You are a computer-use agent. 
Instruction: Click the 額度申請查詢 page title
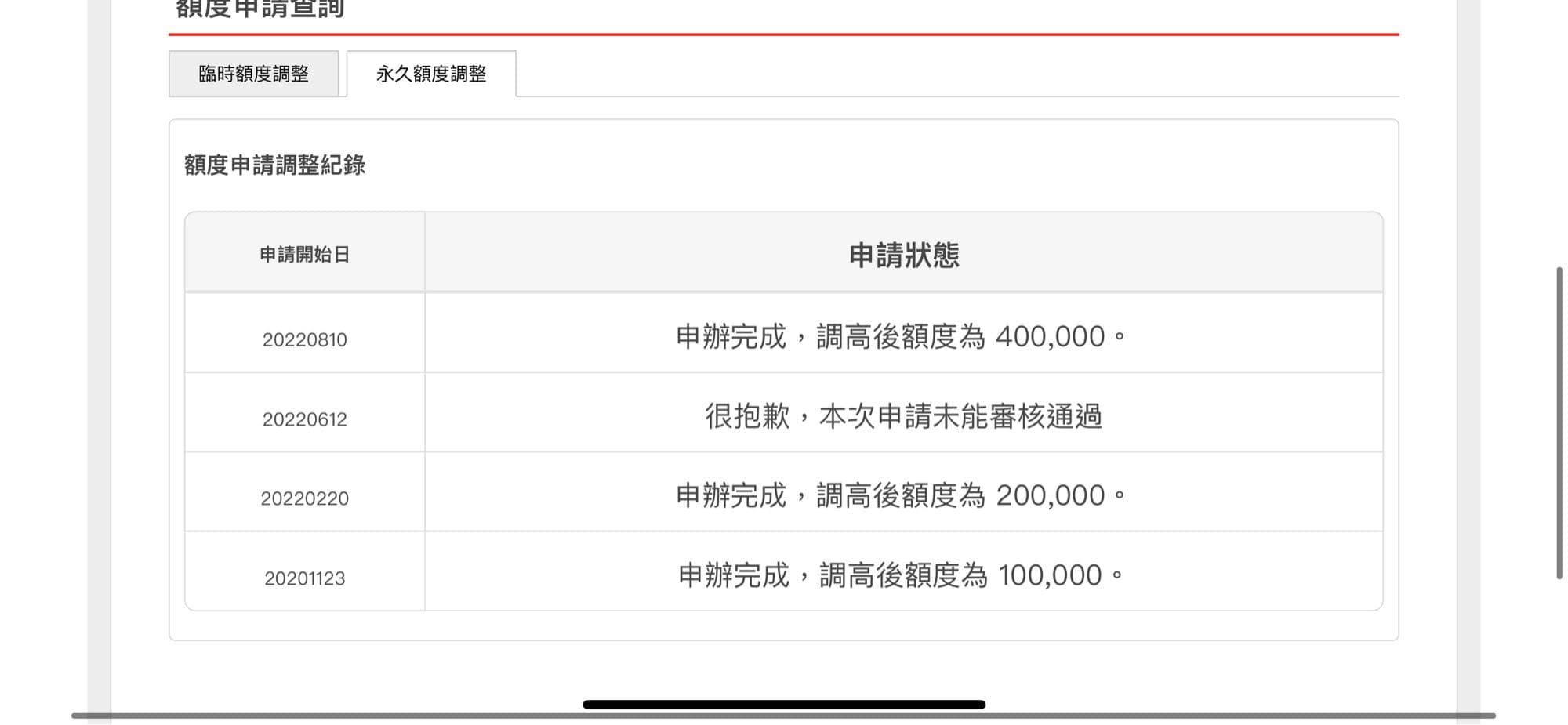pyautogui.click(x=260, y=9)
